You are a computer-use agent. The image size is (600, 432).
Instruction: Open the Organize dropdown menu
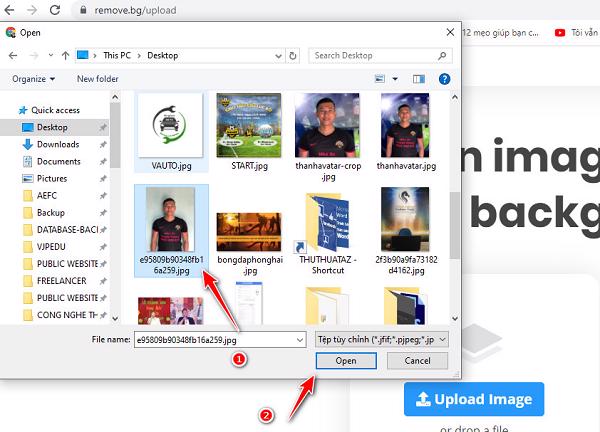tap(34, 78)
